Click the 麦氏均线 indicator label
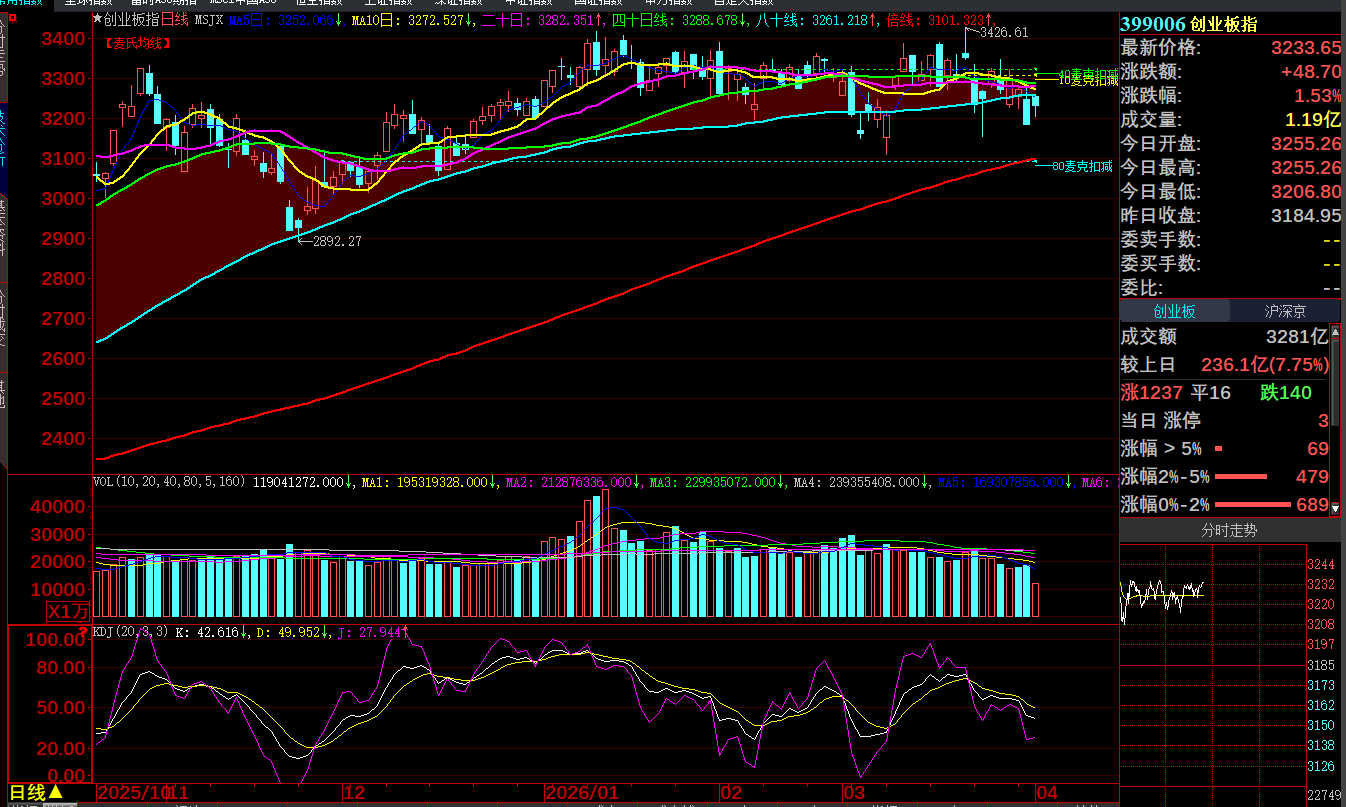Viewport: 1346px width, 807px height. (138, 43)
